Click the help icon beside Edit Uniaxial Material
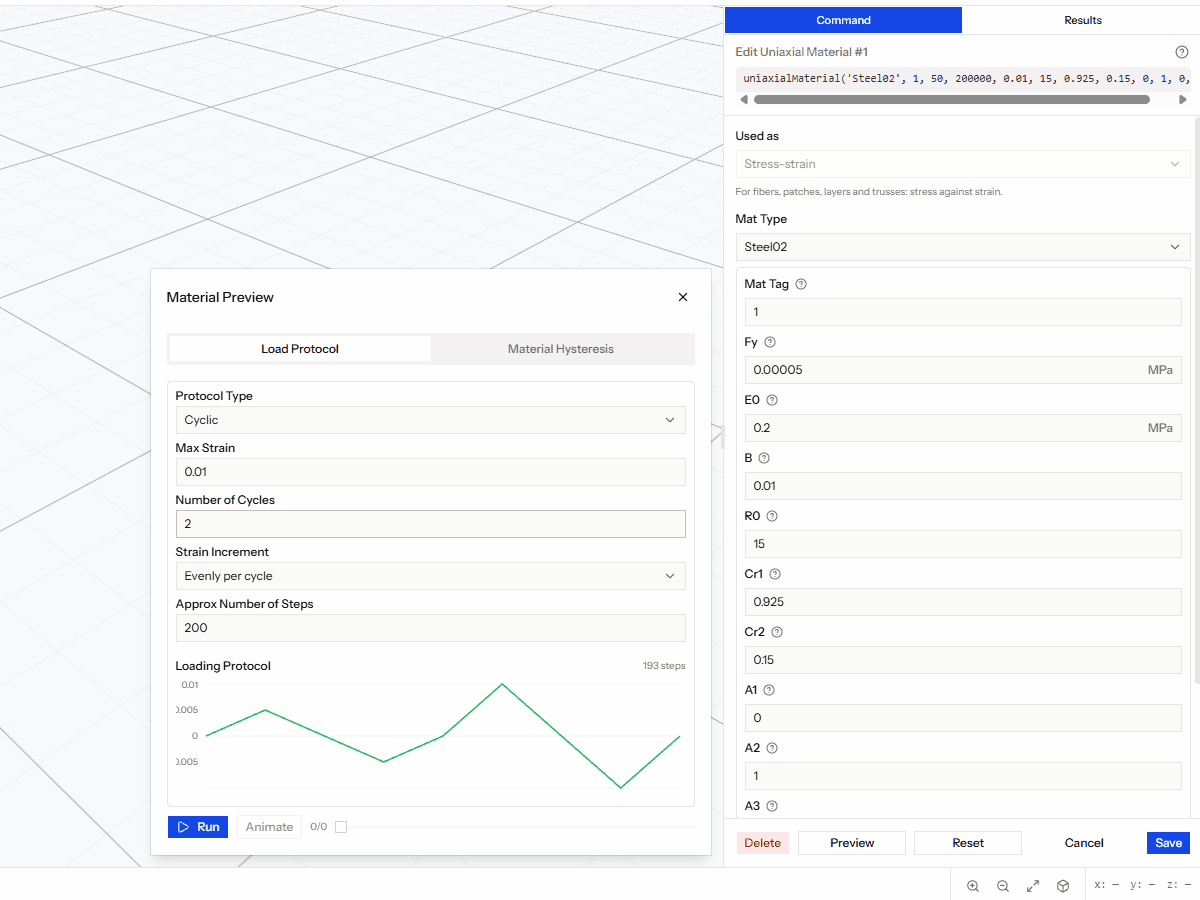 point(1182,52)
